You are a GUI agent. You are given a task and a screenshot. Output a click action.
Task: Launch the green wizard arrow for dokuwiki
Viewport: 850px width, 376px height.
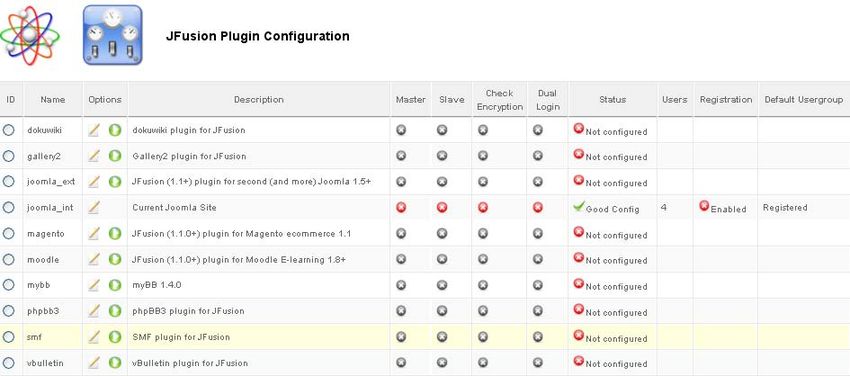coord(114,130)
